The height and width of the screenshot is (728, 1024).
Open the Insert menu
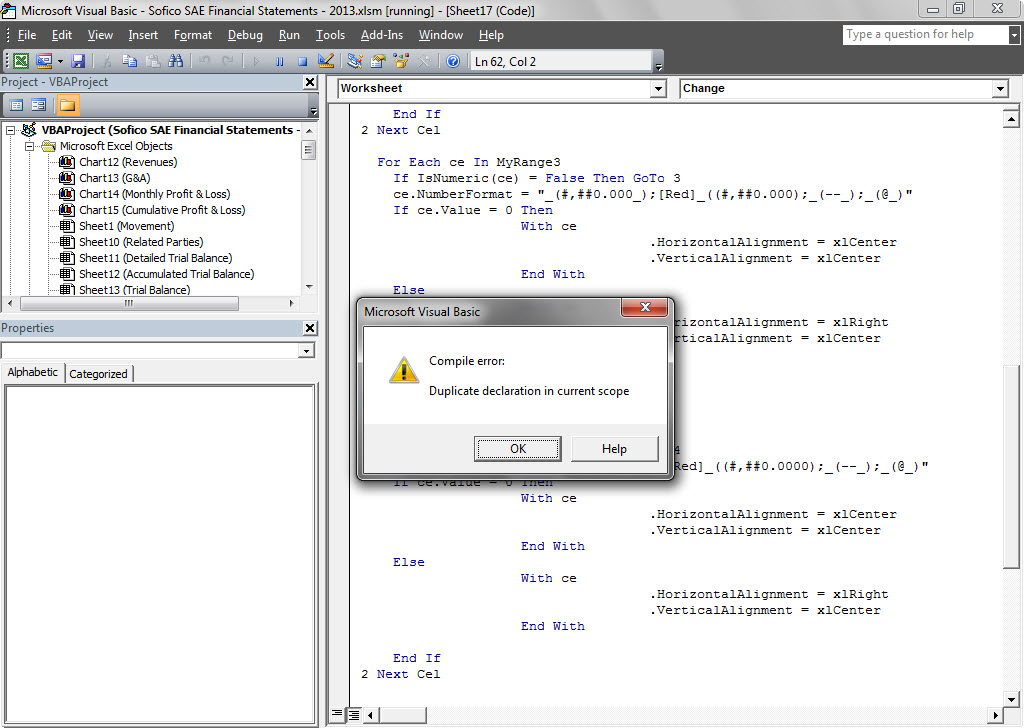[143, 35]
